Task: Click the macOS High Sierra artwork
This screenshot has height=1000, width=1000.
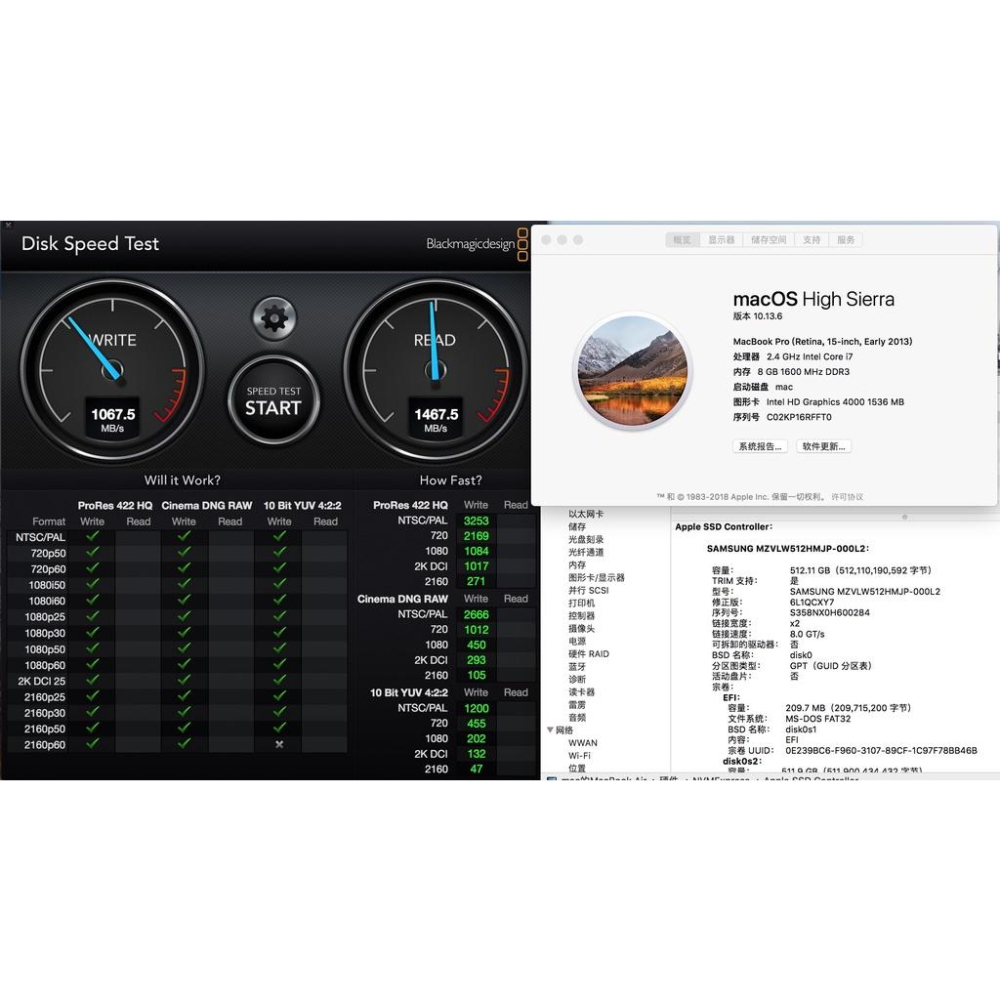Action: pos(633,371)
